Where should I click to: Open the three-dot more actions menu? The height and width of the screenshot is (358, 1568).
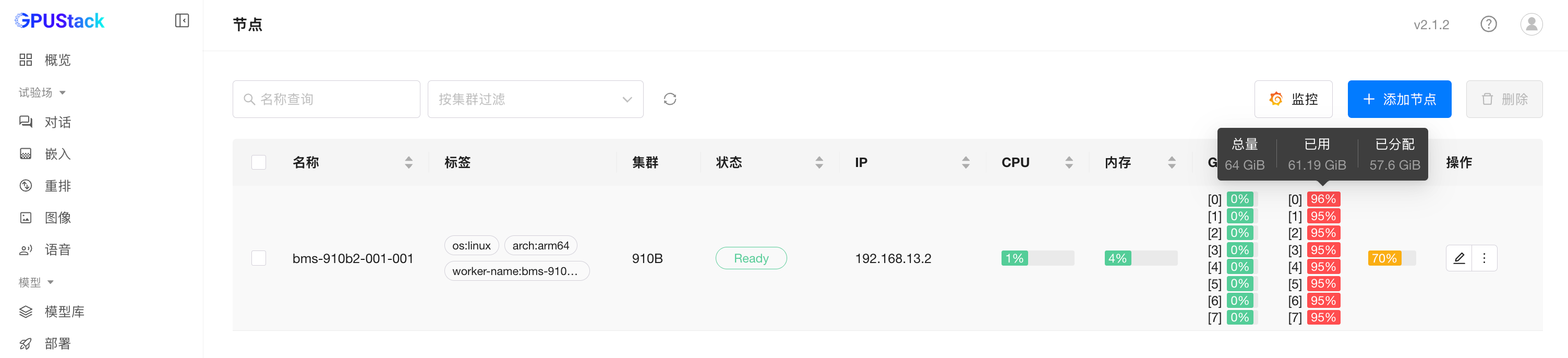pos(1484,258)
